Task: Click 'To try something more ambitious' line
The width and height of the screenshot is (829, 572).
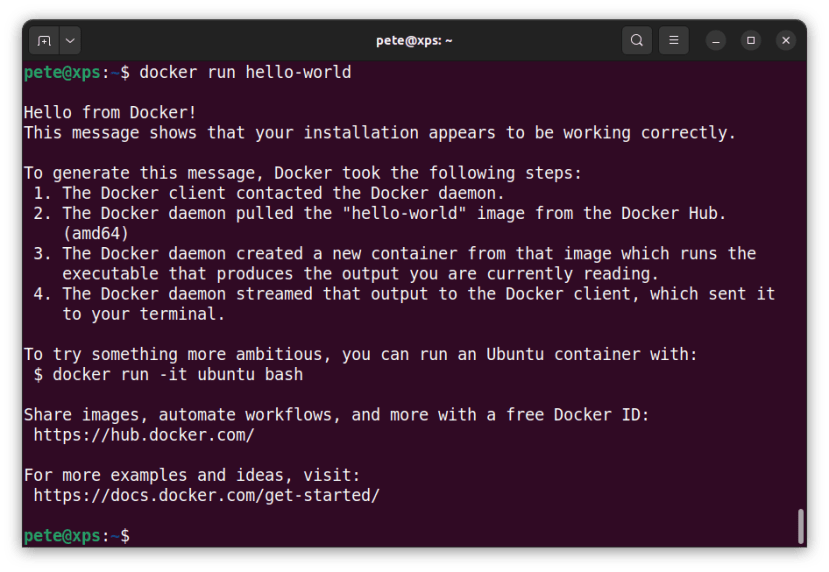Action: 361,354
